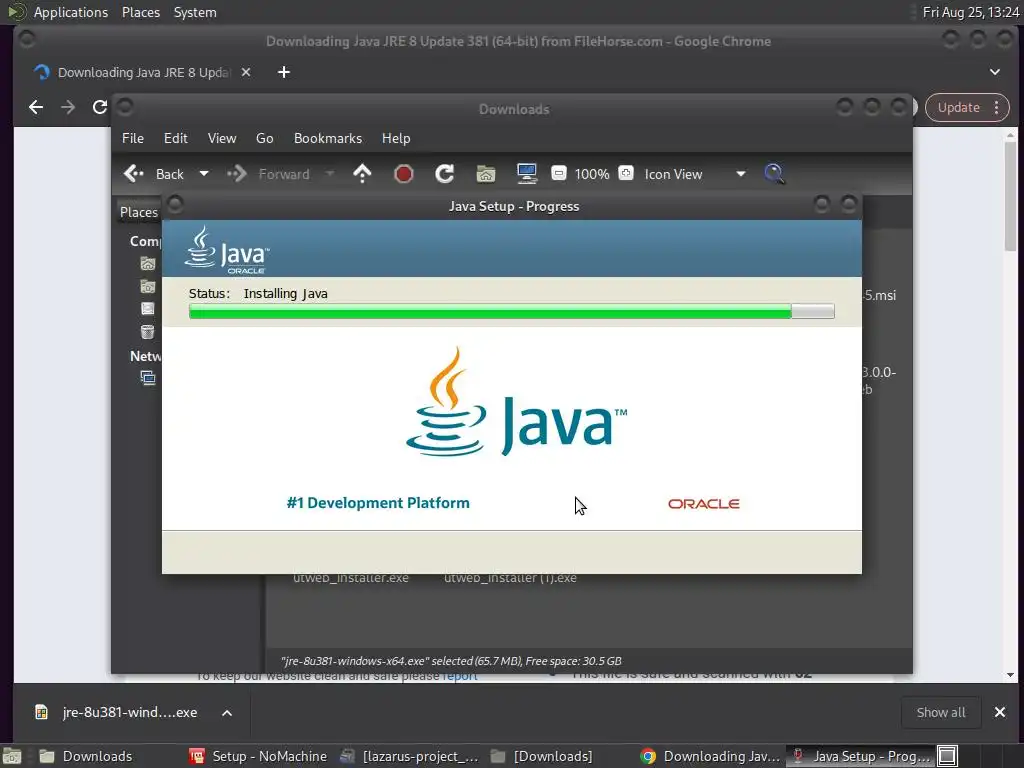Viewport: 1024px width, 768px height.
Task: Open the Bookmarks menu
Action: 328,138
